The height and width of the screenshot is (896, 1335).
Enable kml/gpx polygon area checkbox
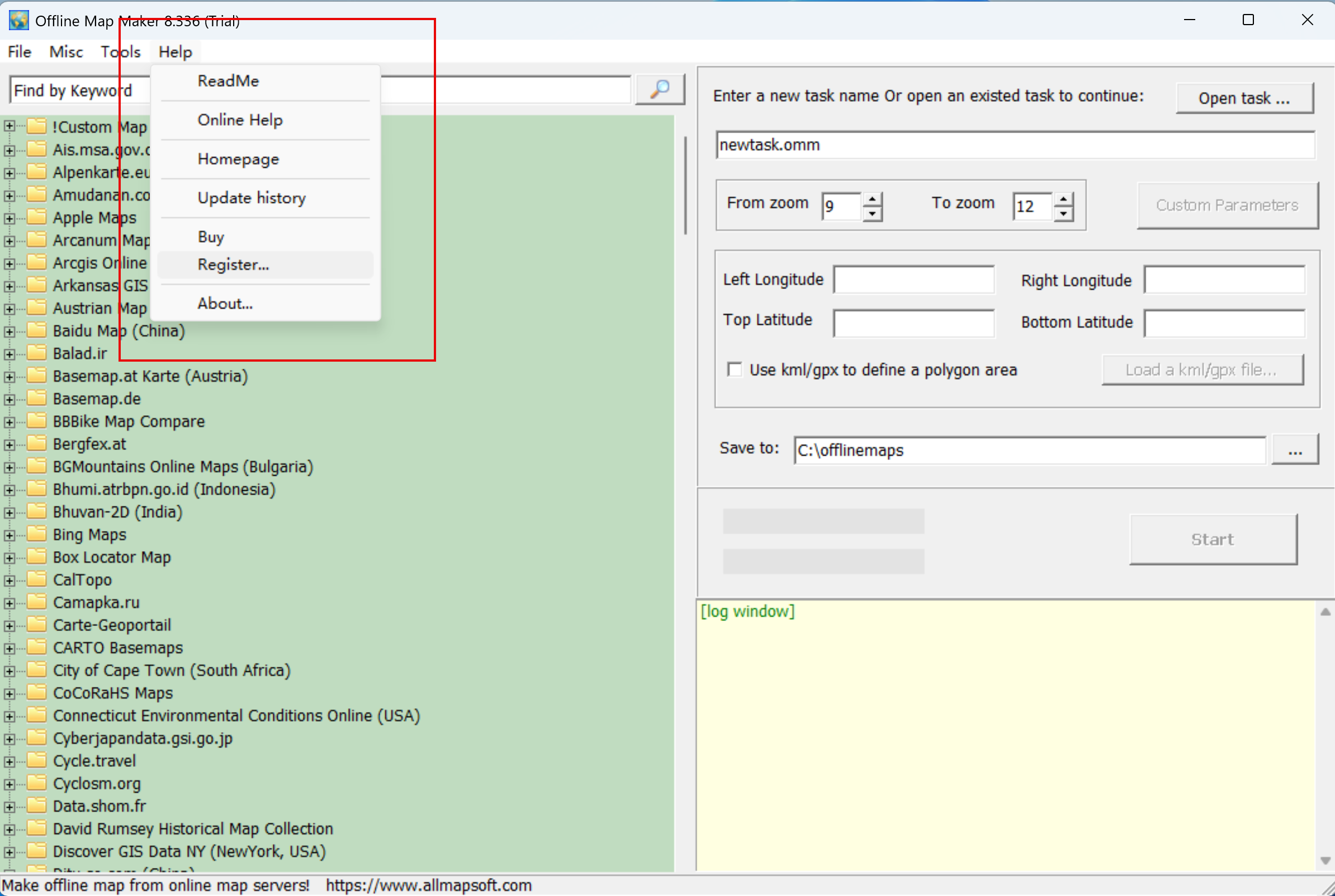pos(735,369)
